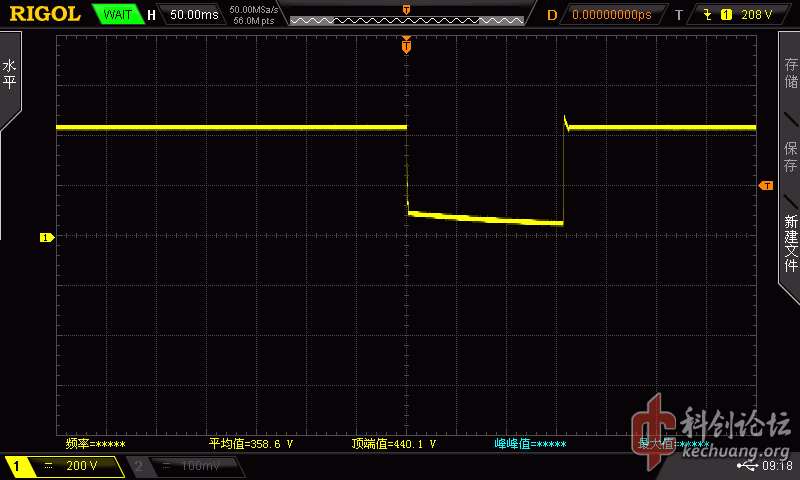Image resolution: width=800 pixels, height=480 pixels.
Task: Click the 50.00ms horizontal timebase value
Action: pyautogui.click(x=193, y=15)
